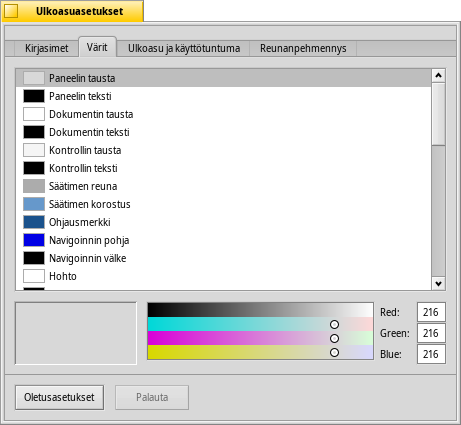Click the blue channel slider knob

[x=334, y=353]
